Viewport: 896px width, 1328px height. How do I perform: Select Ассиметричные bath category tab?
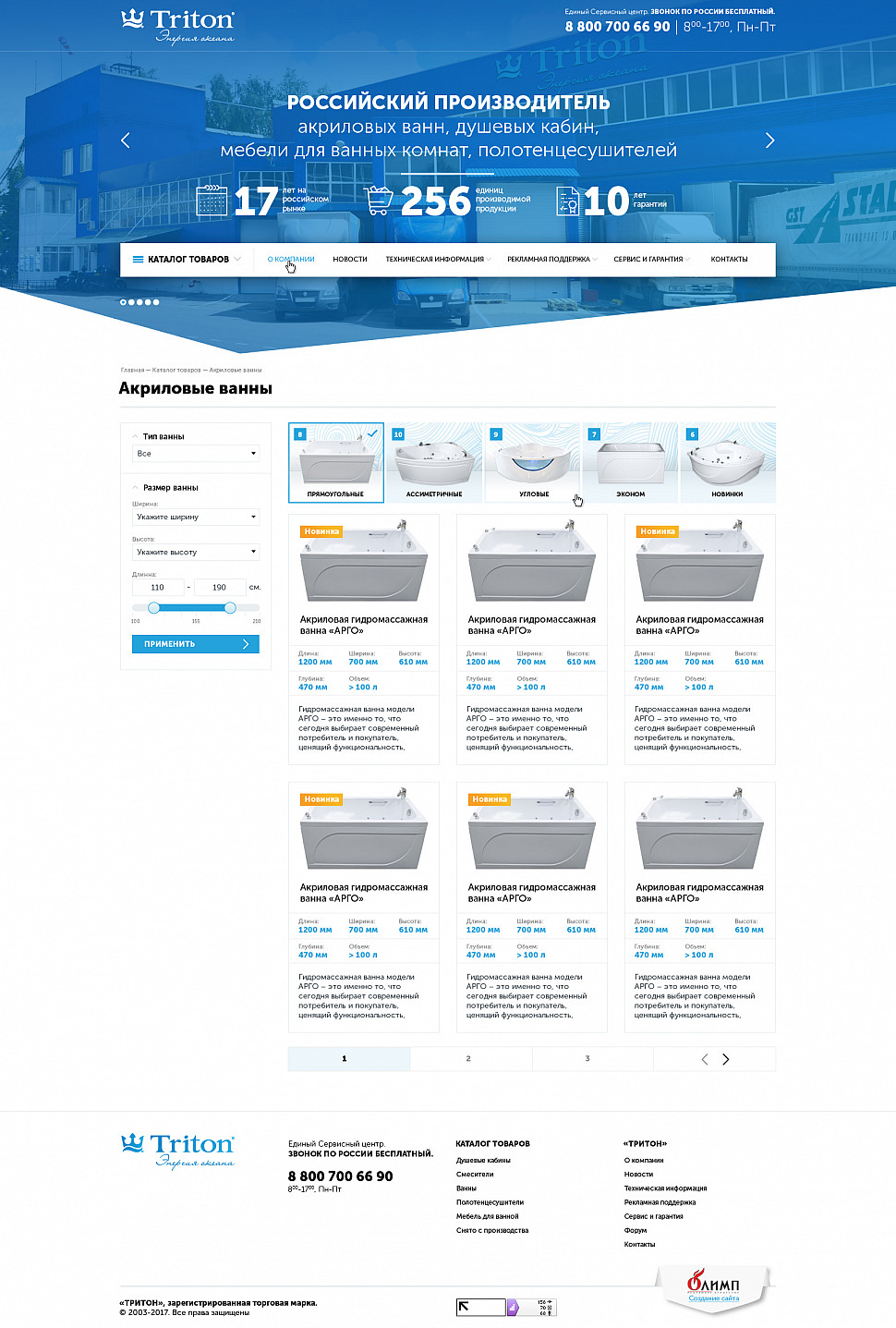(x=434, y=463)
